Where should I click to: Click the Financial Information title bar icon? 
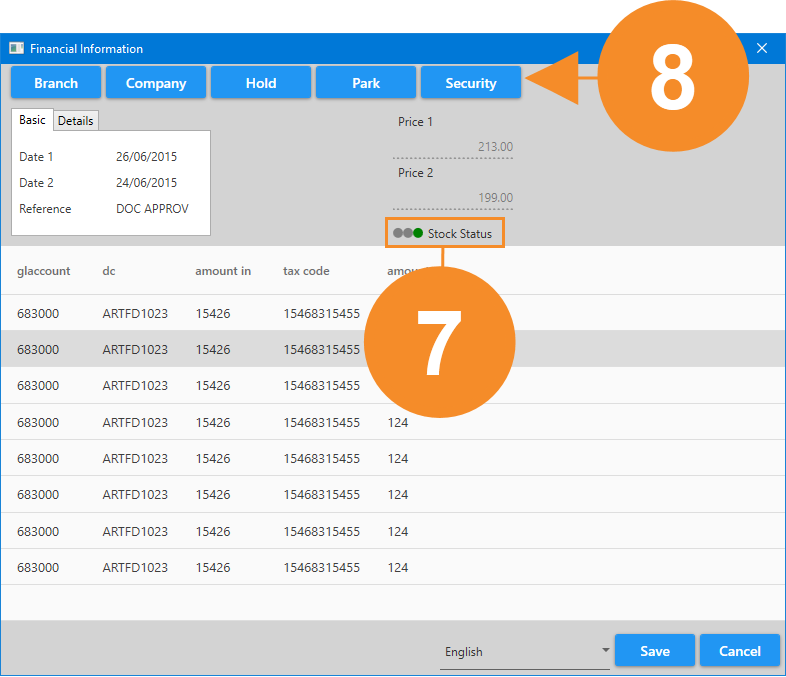pos(16,48)
